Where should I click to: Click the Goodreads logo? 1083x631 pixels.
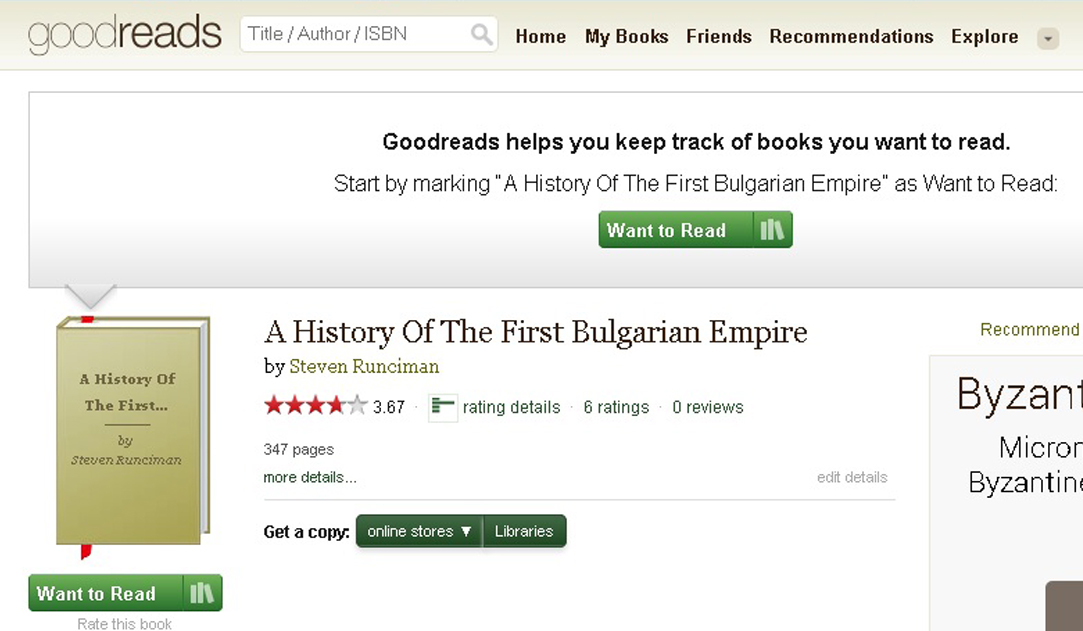(125, 35)
